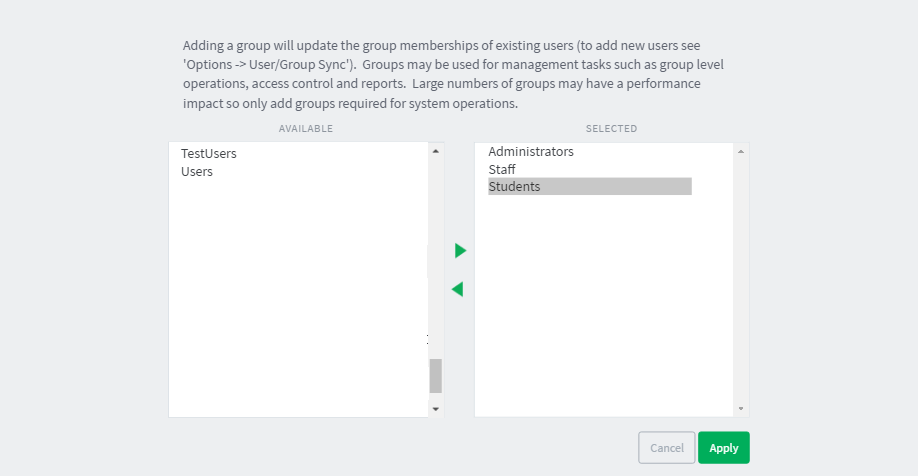The image size is (918, 476).
Task: Click the green right arrow to add group
Action: pyautogui.click(x=460, y=251)
